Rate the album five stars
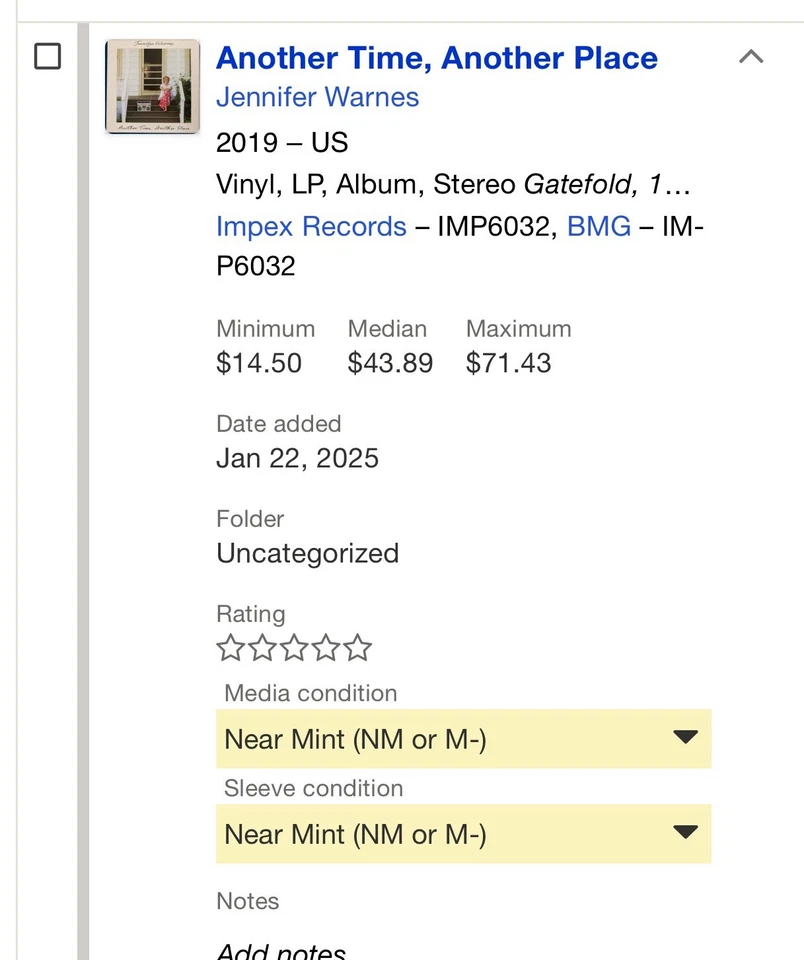 pos(358,648)
